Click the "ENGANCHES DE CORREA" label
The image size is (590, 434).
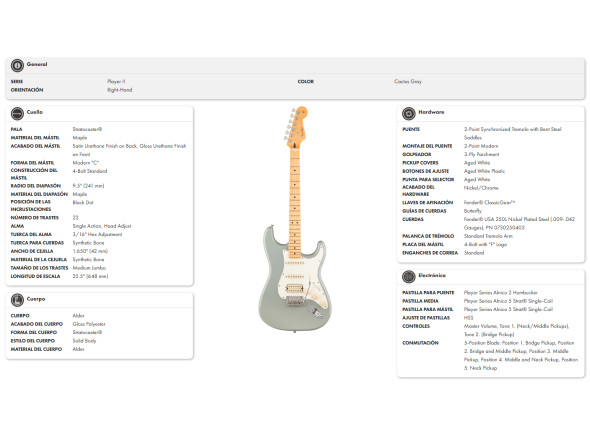click(430, 253)
